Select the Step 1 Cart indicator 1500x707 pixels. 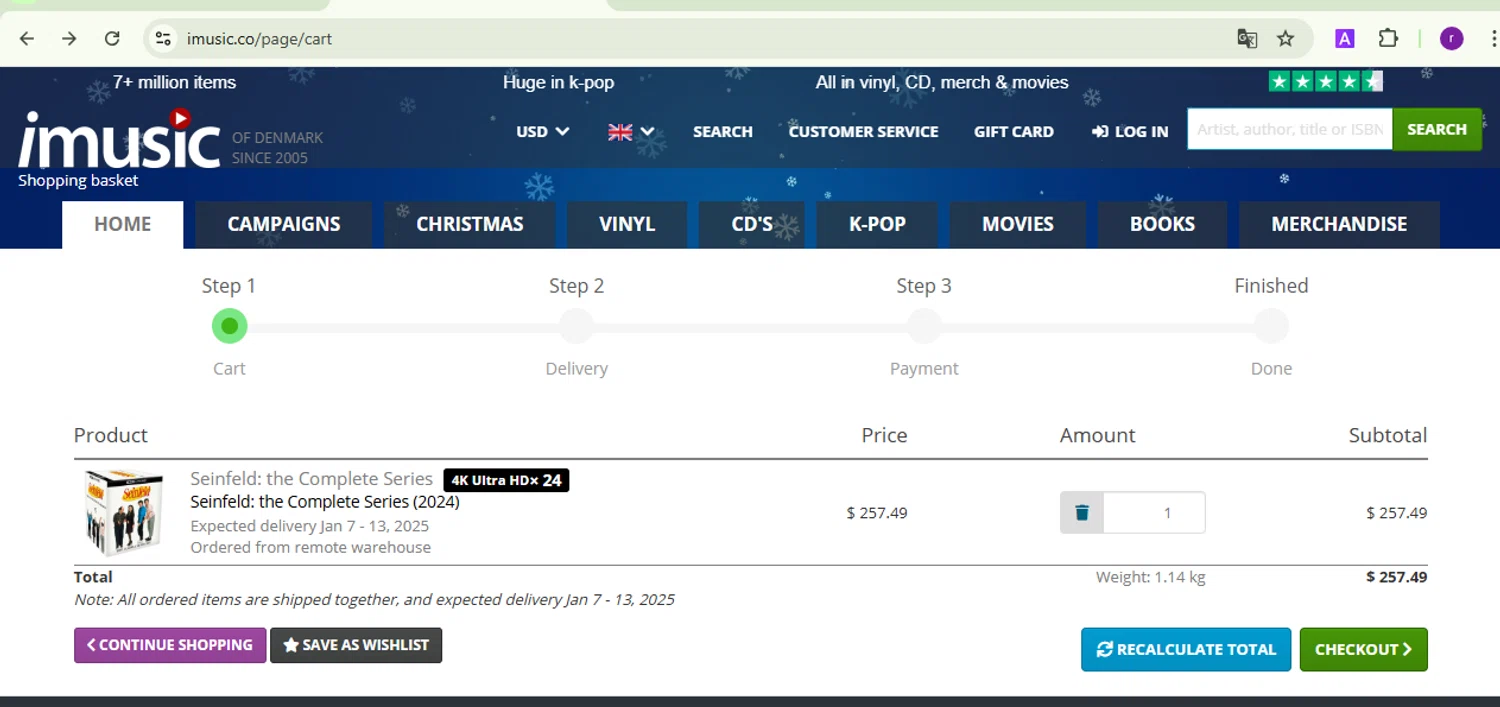coord(229,326)
